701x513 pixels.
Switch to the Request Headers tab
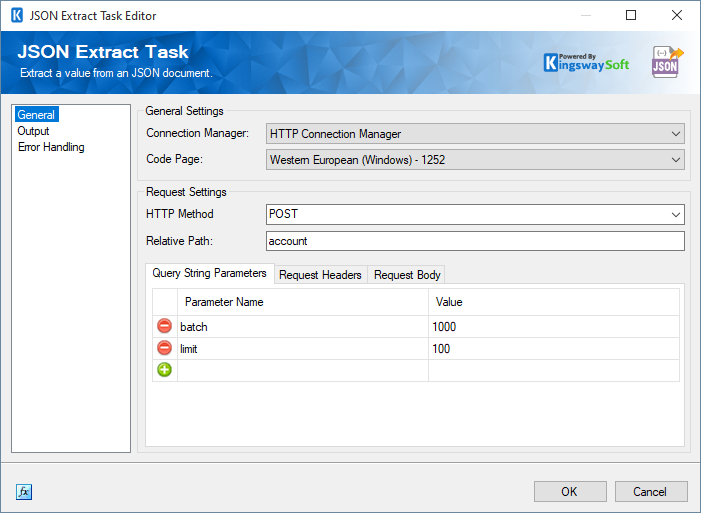pyautogui.click(x=320, y=275)
